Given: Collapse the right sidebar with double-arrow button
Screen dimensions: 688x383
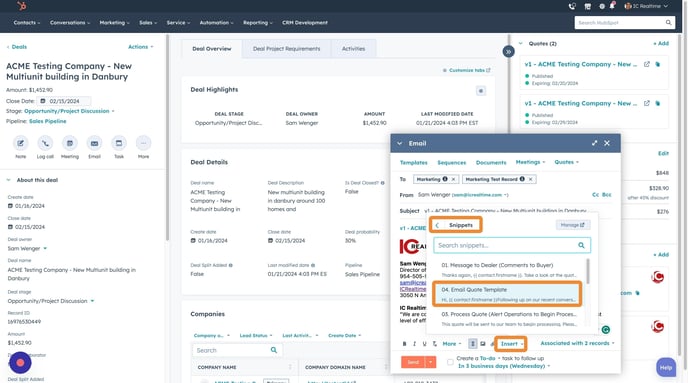Looking at the screenshot, I should pyautogui.click(x=508, y=52).
